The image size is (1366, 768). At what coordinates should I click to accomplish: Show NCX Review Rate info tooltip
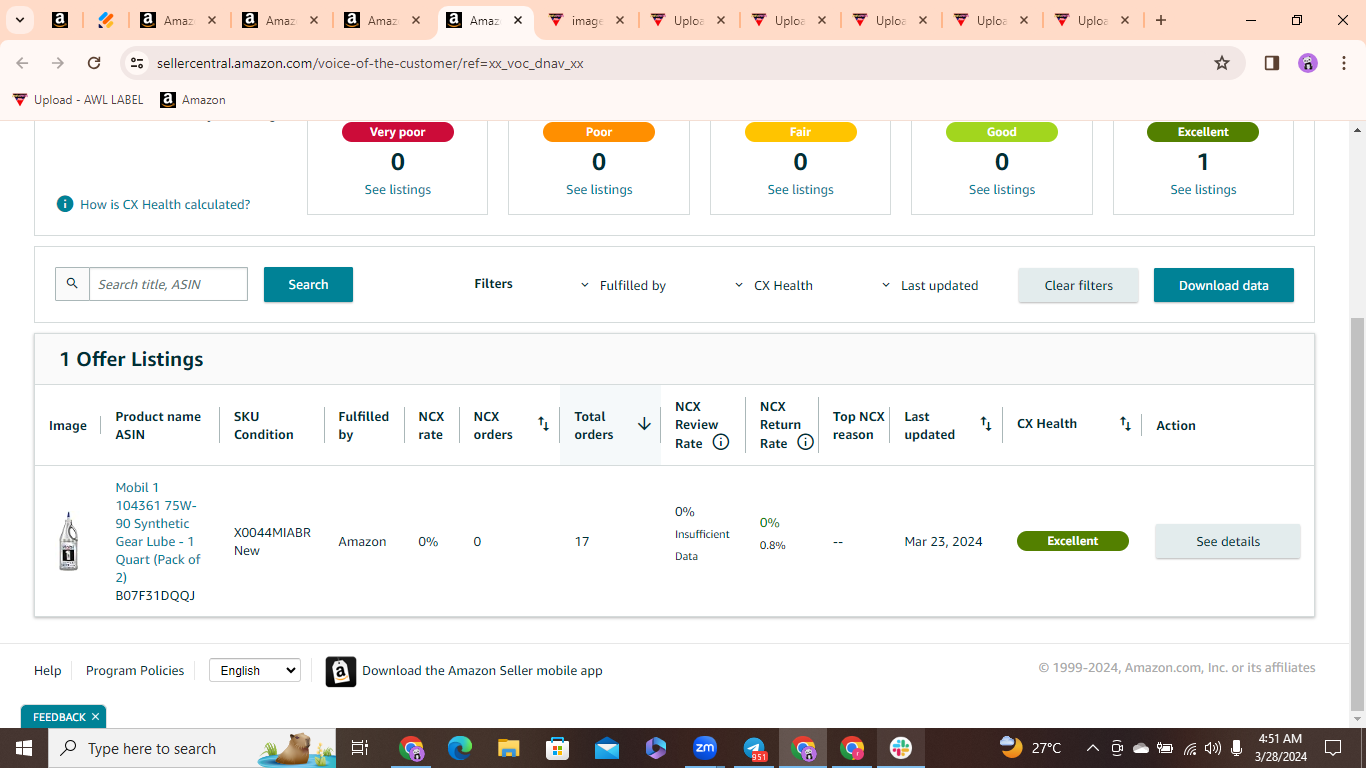tap(720, 442)
